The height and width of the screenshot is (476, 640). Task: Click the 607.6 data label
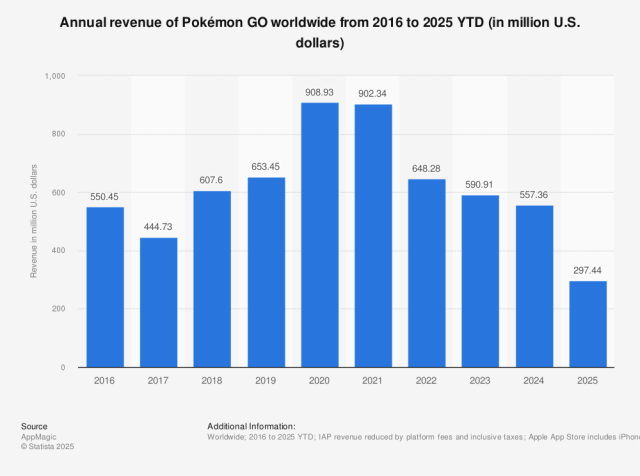pyautogui.click(x=211, y=180)
